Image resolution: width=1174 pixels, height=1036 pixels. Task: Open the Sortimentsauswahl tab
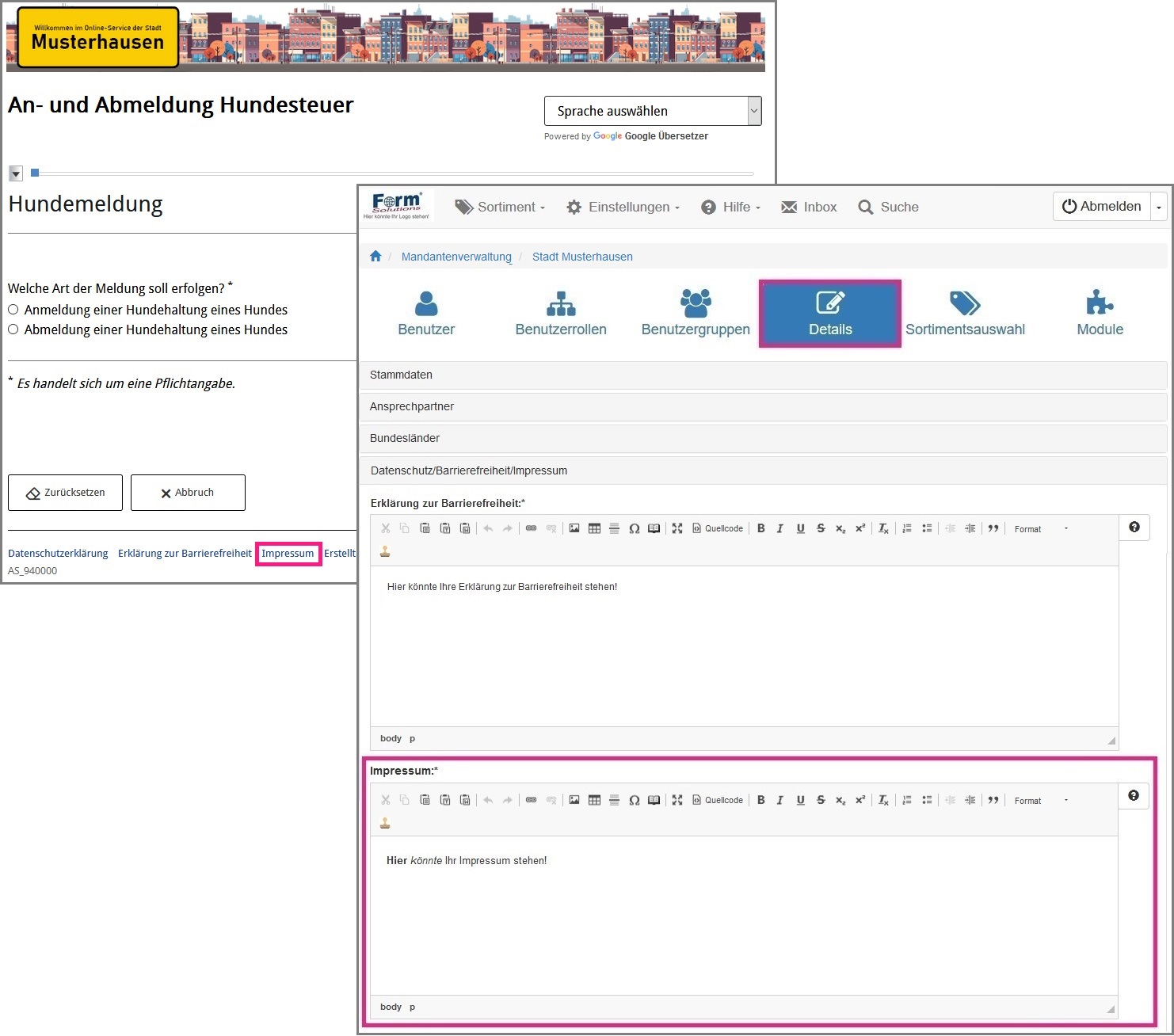click(x=965, y=314)
